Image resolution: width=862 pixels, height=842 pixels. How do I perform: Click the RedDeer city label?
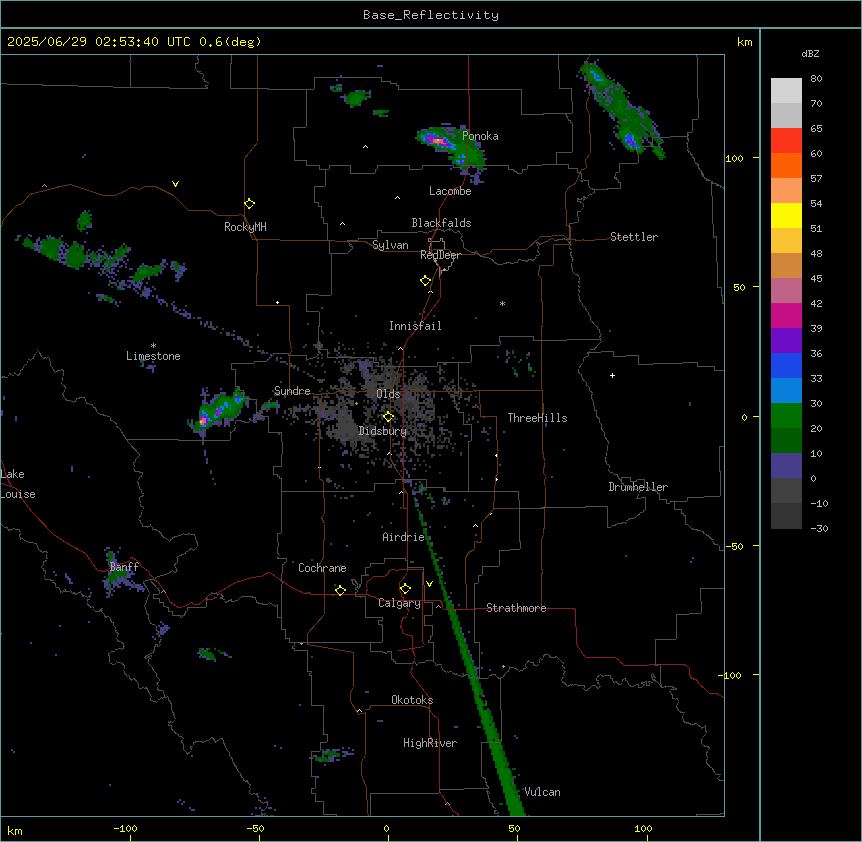[440, 255]
